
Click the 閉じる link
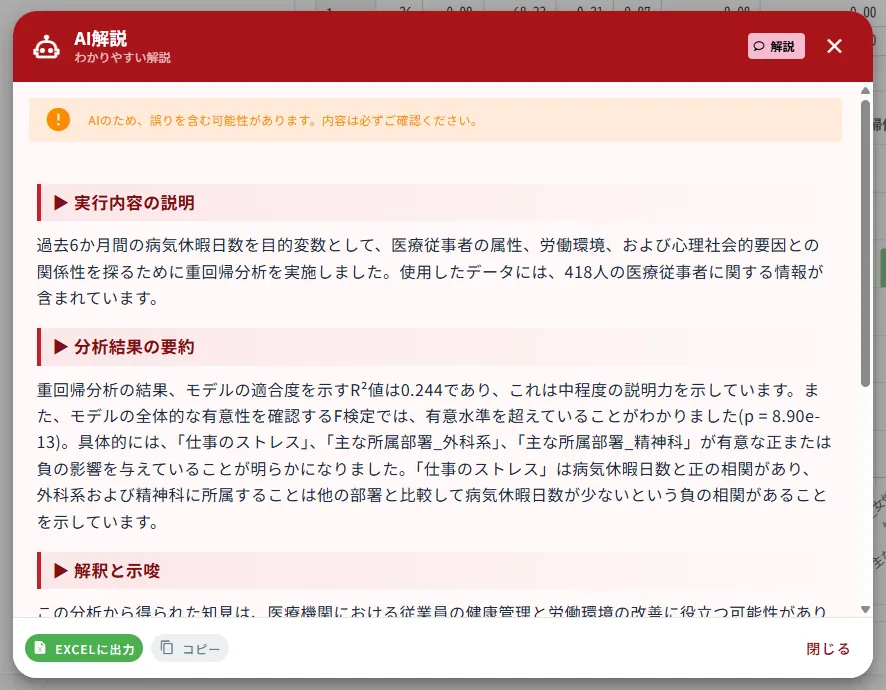828,649
